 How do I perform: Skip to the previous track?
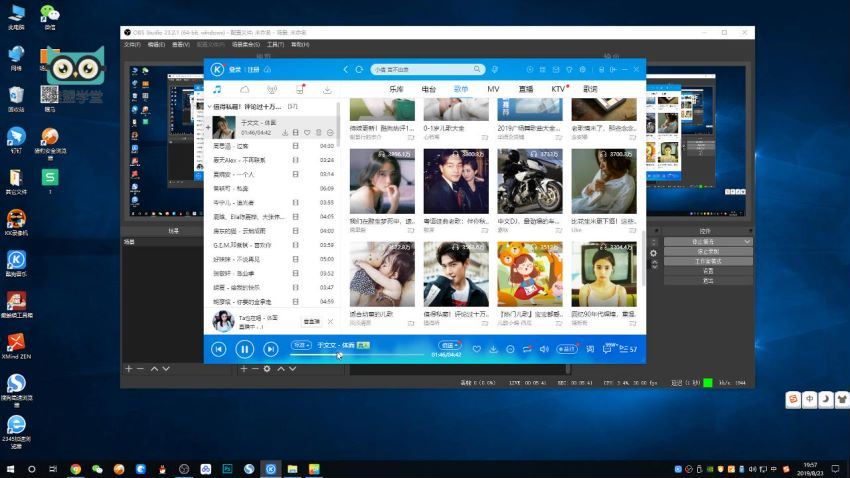[x=218, y=350]
